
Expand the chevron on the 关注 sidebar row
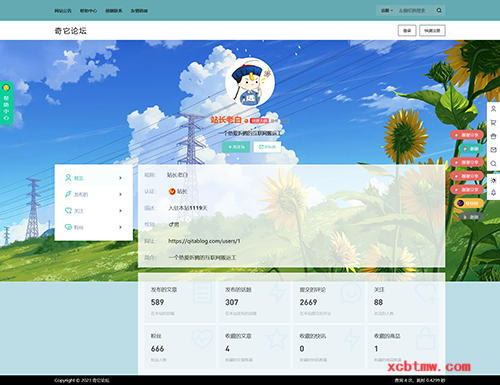tap(120, 211)
